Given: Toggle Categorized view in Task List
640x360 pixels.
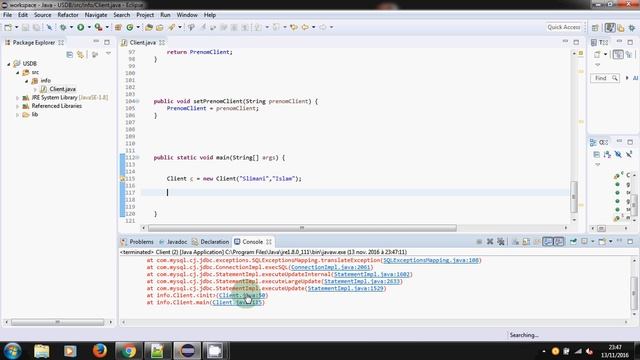Looking at the screenshot, I should [x=618, y=54].
